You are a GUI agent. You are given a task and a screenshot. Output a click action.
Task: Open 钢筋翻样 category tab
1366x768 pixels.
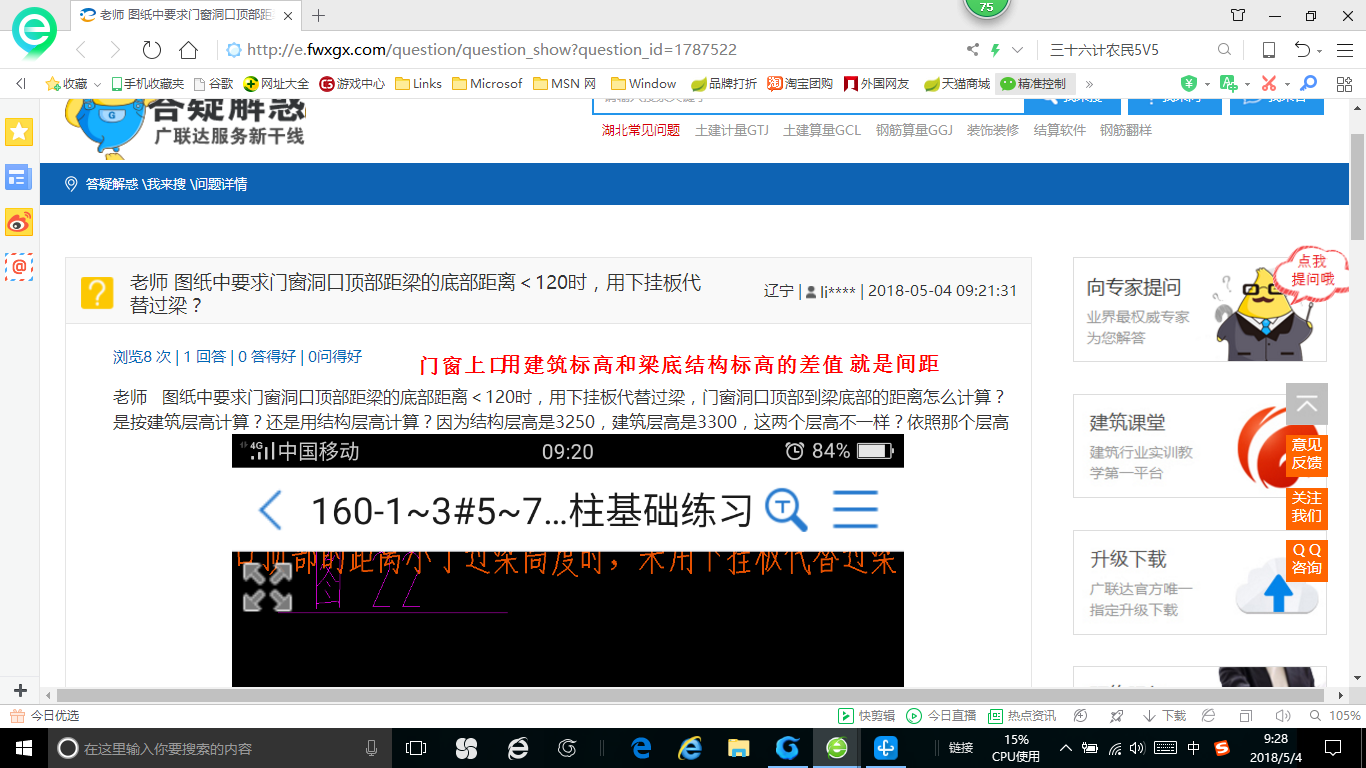click(1126, 130)
